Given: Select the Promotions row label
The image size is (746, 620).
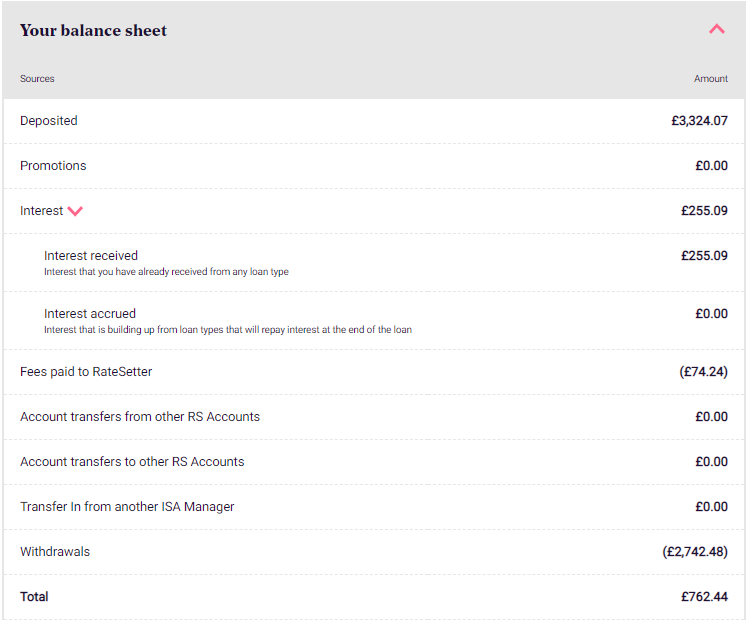Looking at the screenshot, I should [x=53, y=166].
